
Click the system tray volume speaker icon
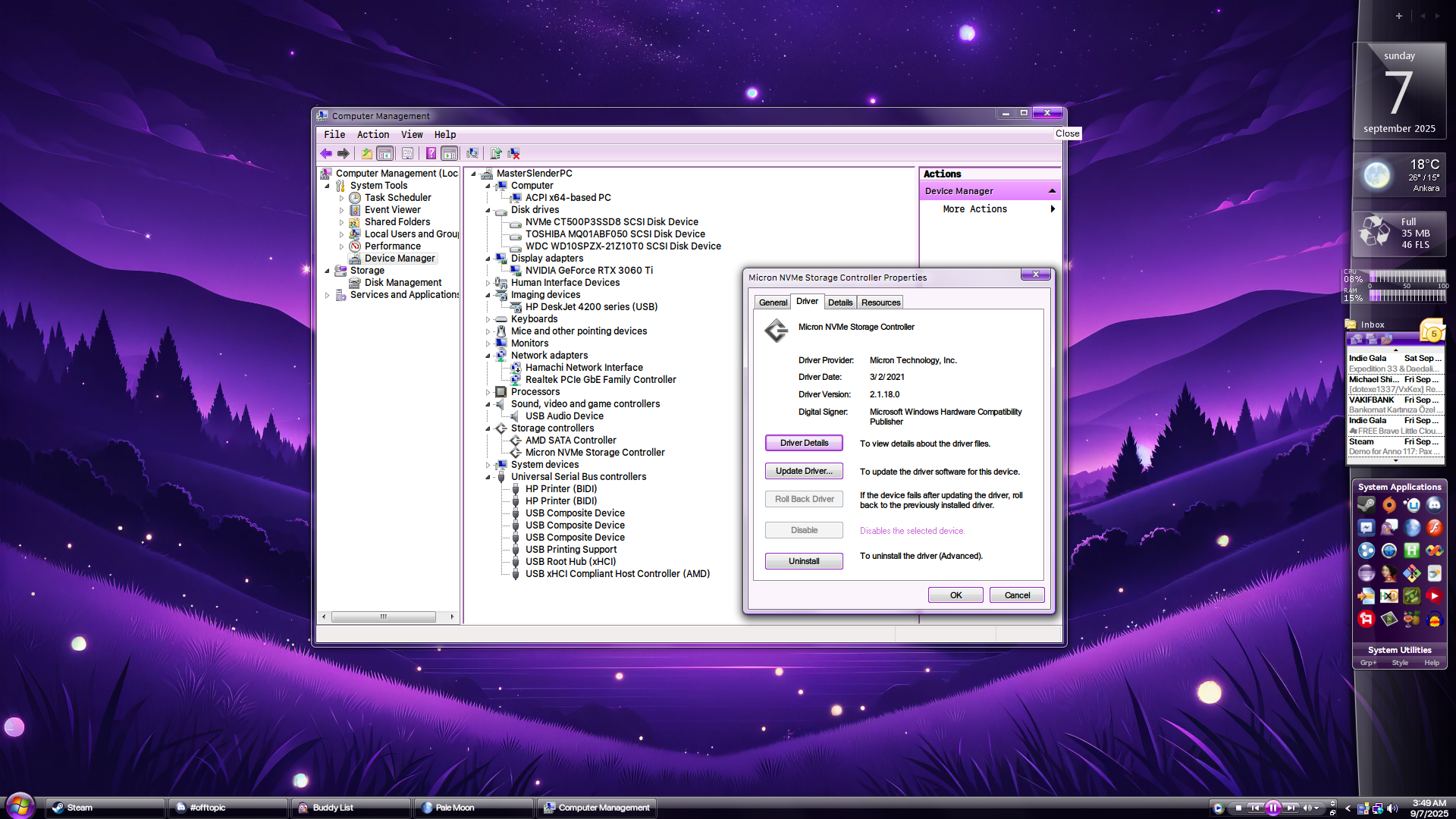click(x=1392, y=809)
